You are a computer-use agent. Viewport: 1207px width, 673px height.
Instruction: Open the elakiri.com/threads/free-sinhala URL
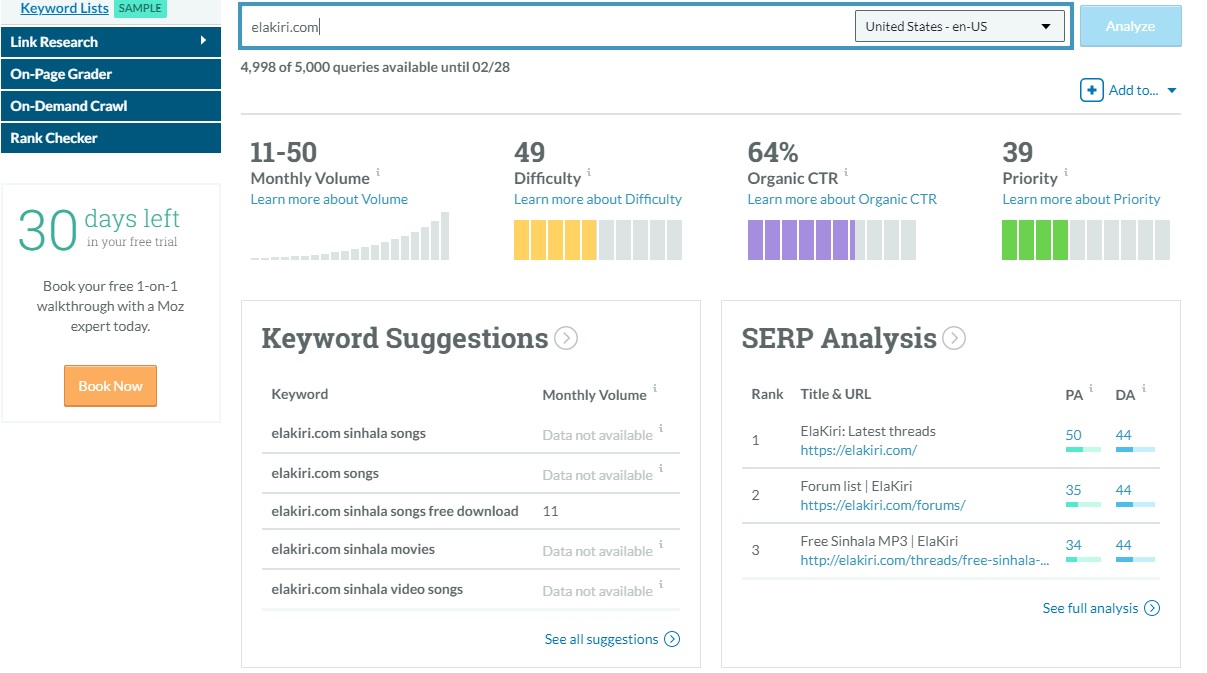point(925,560)
